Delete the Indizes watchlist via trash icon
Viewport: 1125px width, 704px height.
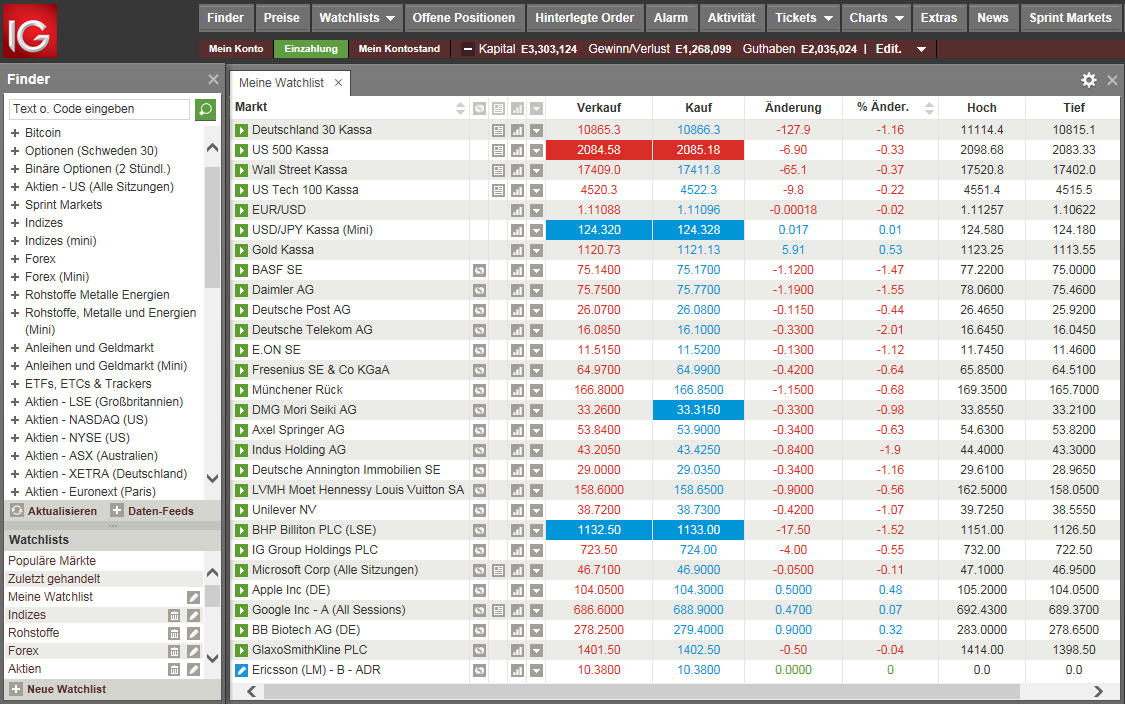pos(174,615)
